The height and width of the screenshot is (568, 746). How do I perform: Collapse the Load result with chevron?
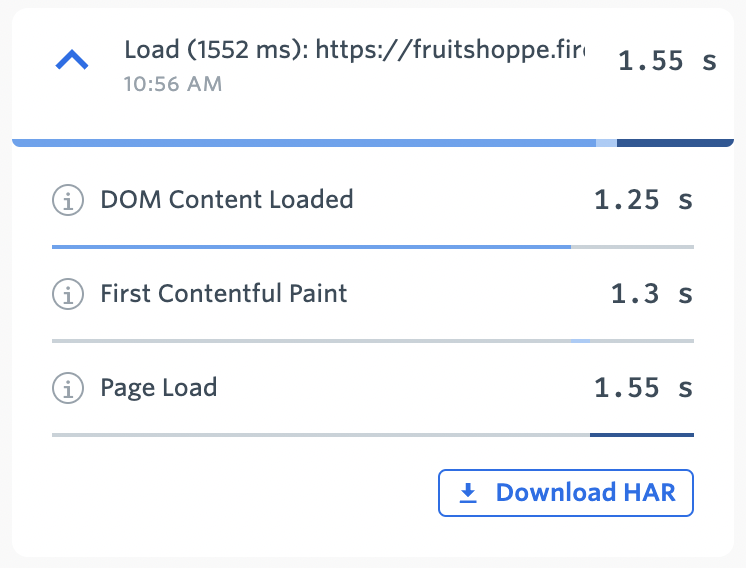click(x=72, y=60)
